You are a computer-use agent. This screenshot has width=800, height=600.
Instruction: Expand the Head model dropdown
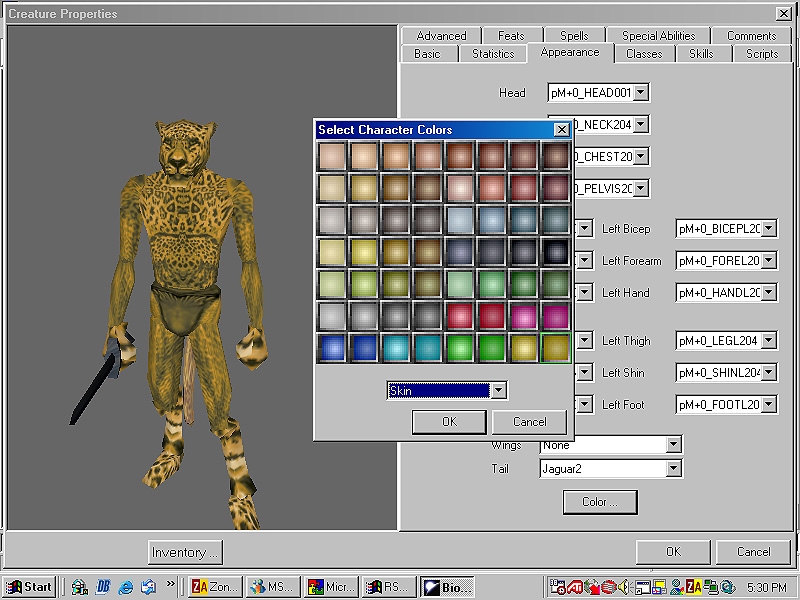tap(641, 93)
